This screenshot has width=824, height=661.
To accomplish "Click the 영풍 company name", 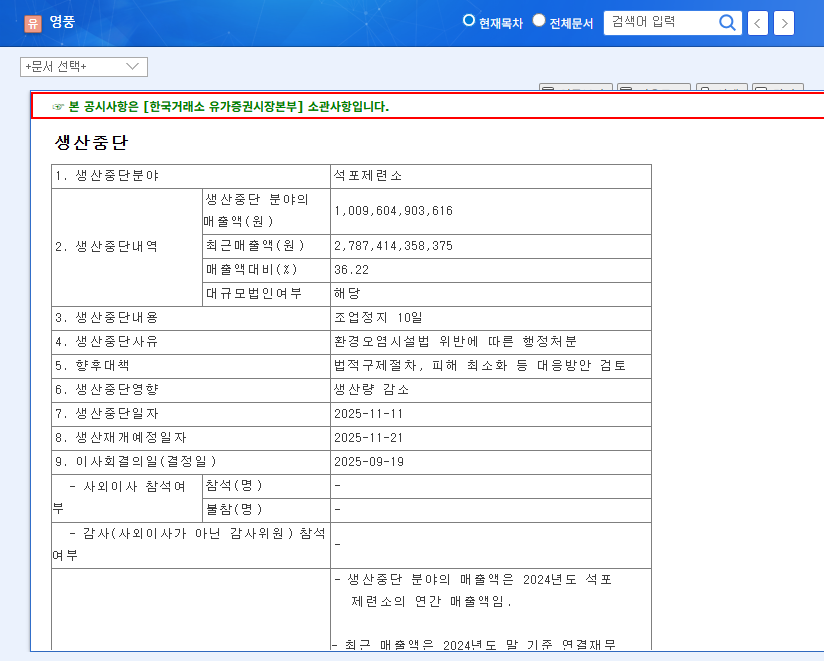I will (x=62, y=22).
